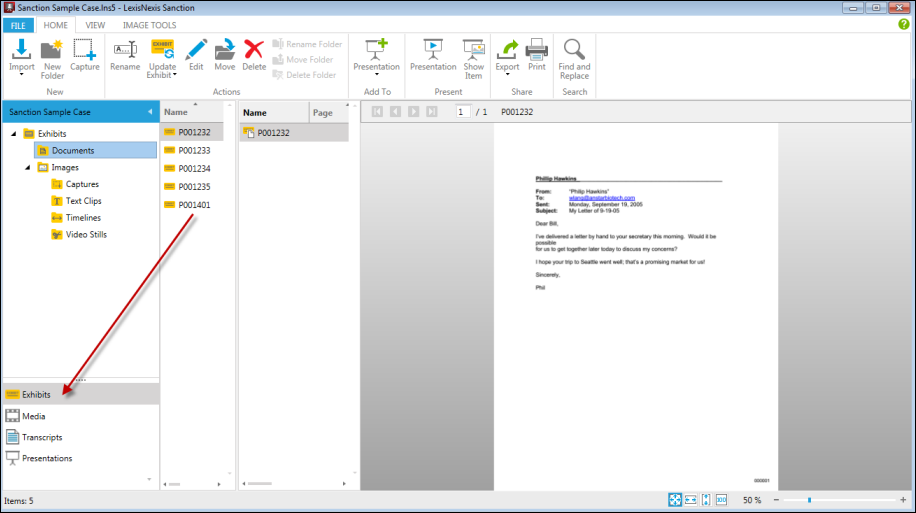Click the Import icon in ribbon
This screenshot has height=513, width=916.
click(x=21, y=49)
